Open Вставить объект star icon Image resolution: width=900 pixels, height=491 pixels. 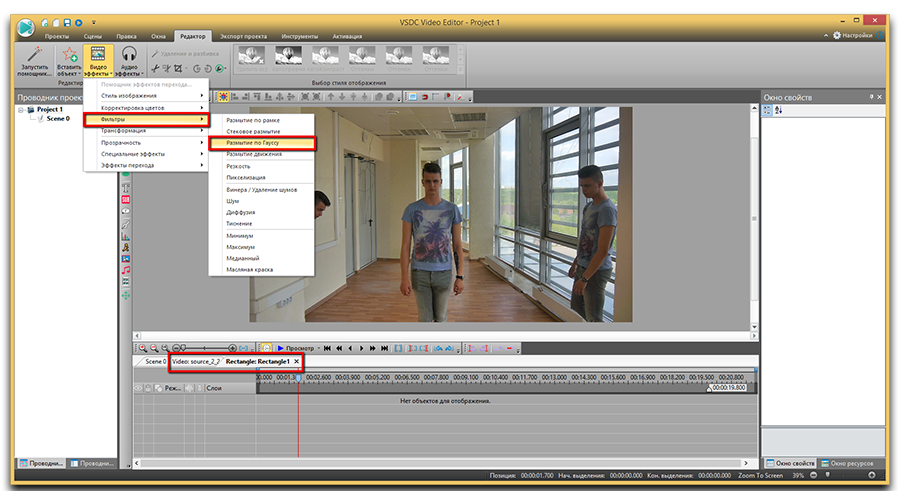pos(69,61)
